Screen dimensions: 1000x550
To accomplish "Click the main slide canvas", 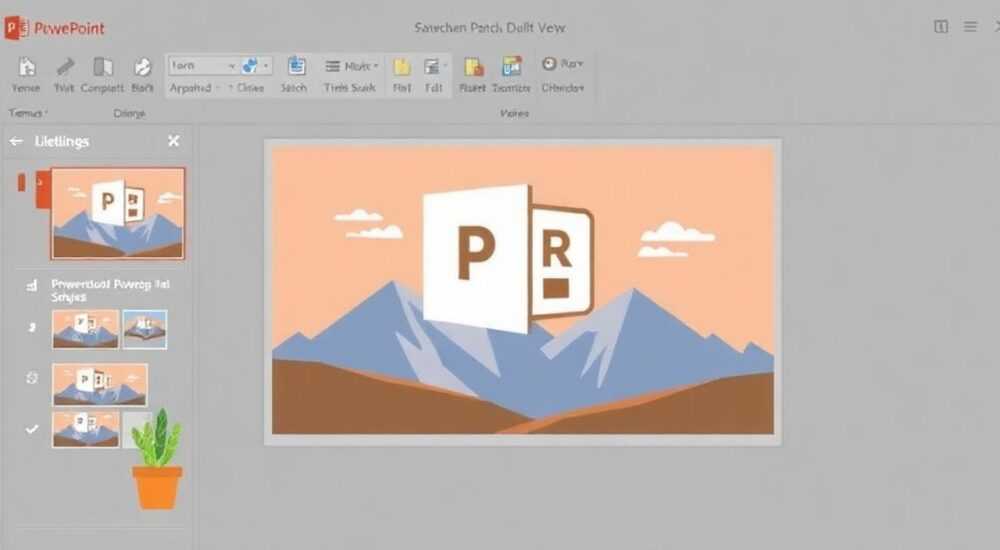I will pyautogui.click(x=523, y=291).
